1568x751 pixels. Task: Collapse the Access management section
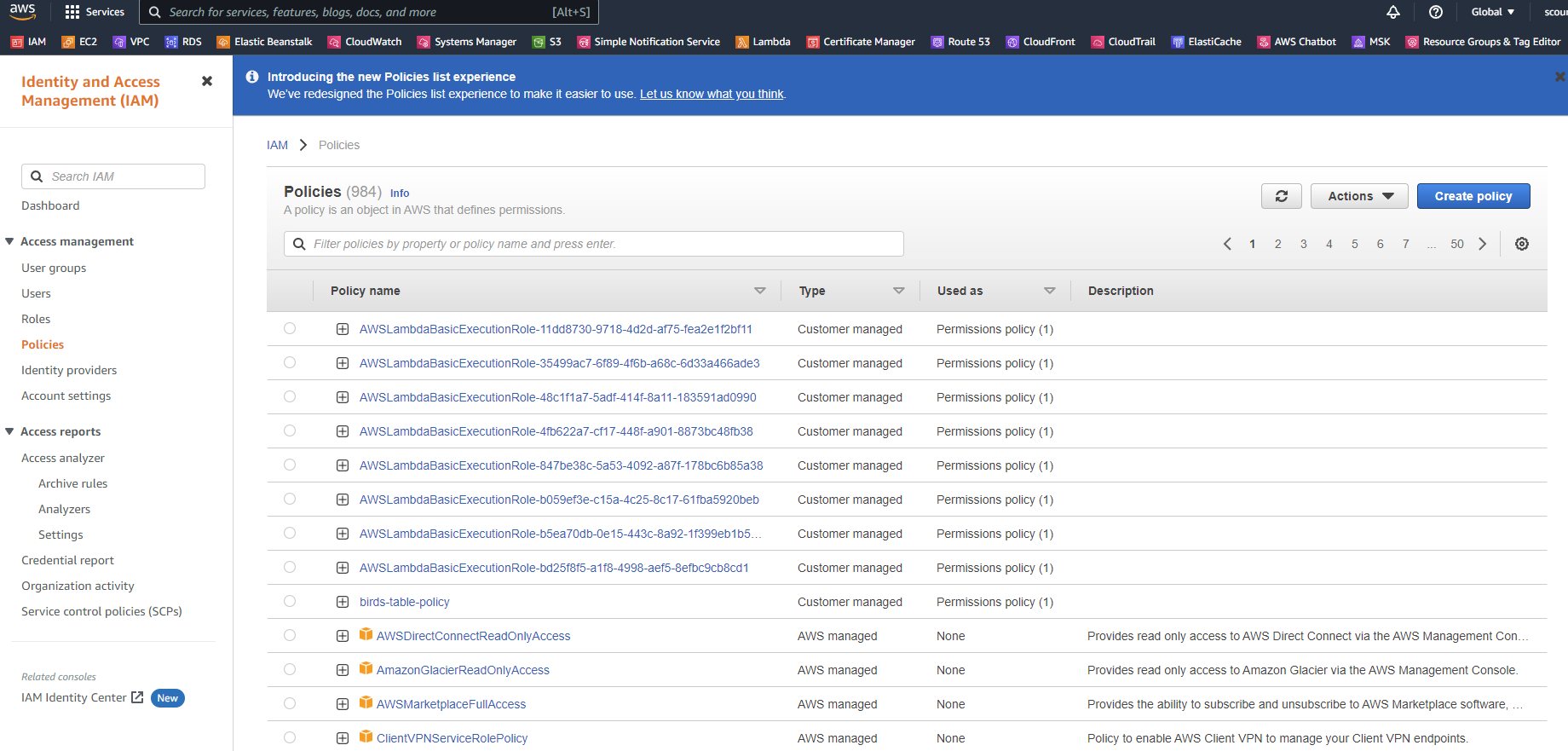10,241
